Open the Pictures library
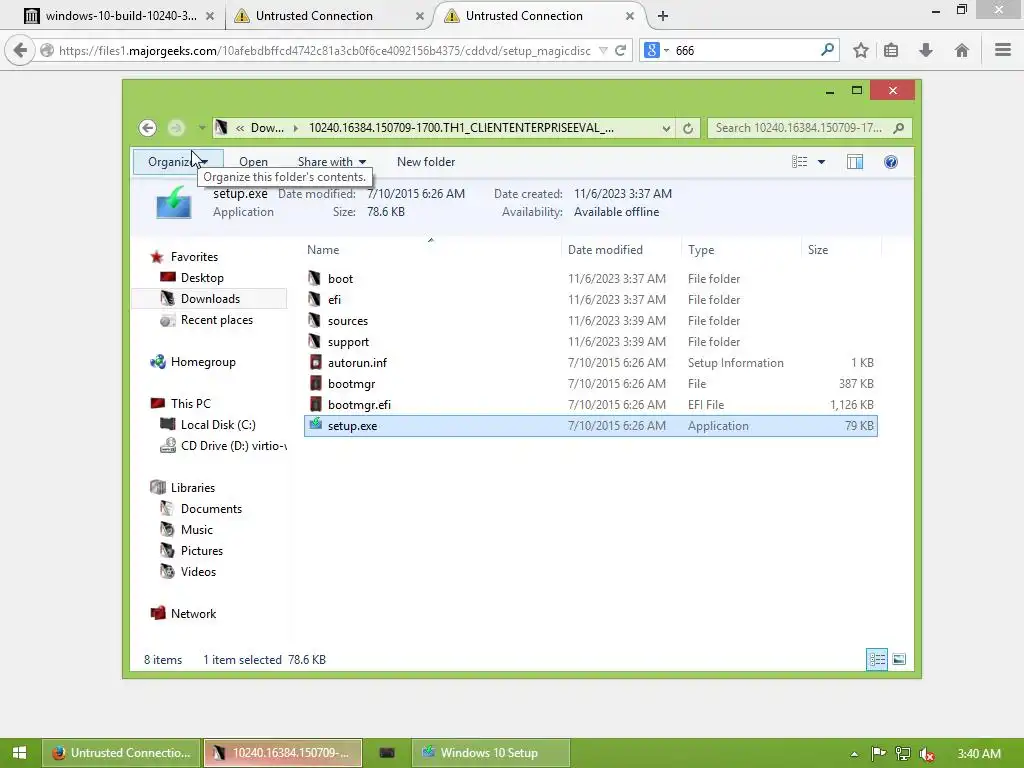1024x768 pixels. click(x=202, y=551)
